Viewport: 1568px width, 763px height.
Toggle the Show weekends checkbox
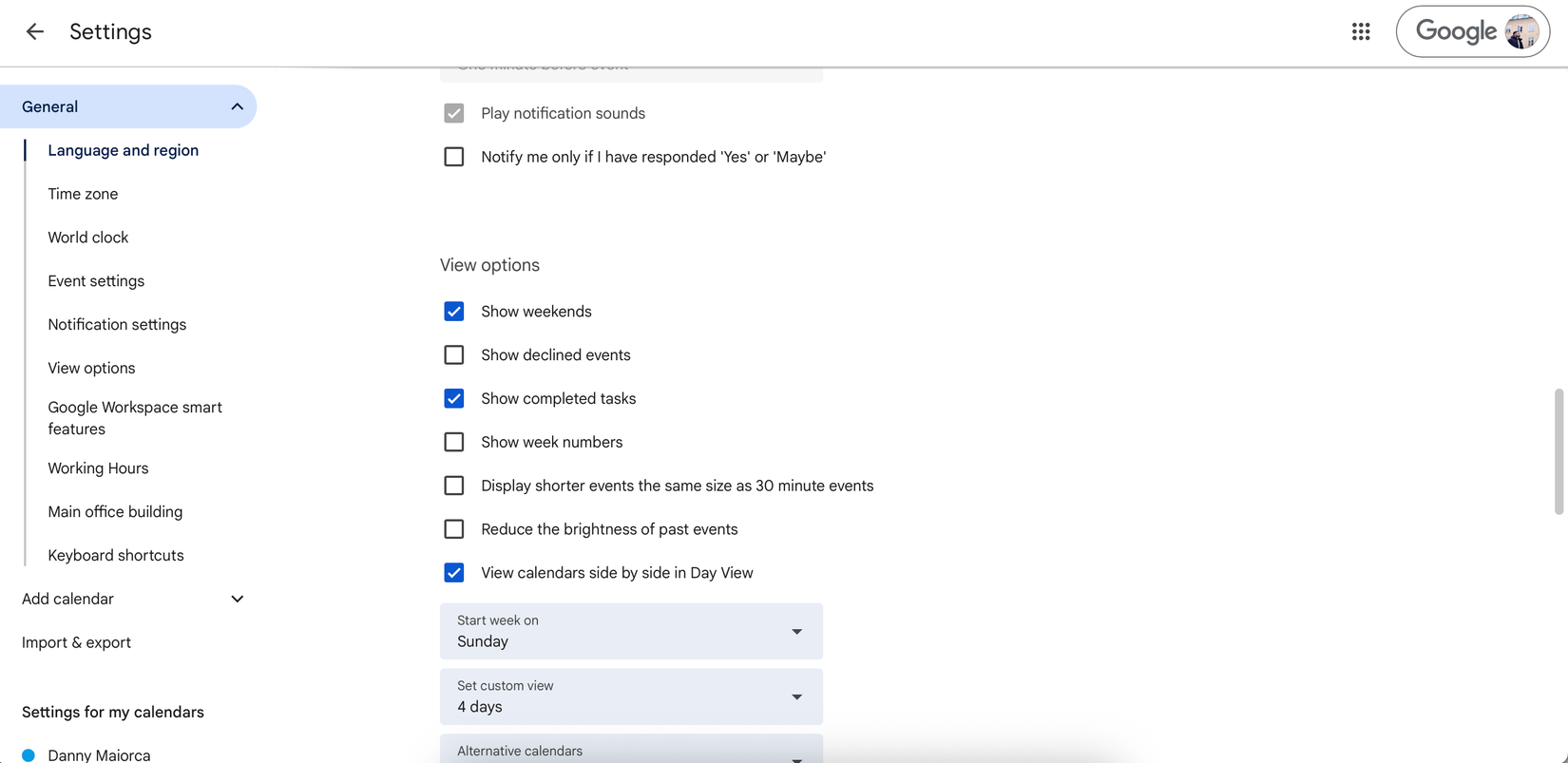454,312
